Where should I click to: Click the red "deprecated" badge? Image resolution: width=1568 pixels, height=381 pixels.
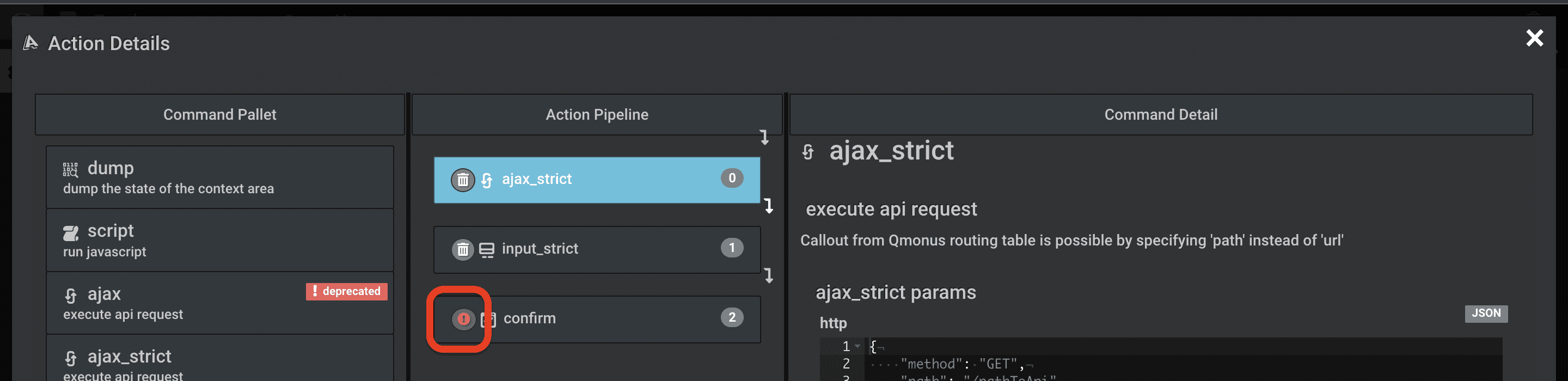[346, 292]
